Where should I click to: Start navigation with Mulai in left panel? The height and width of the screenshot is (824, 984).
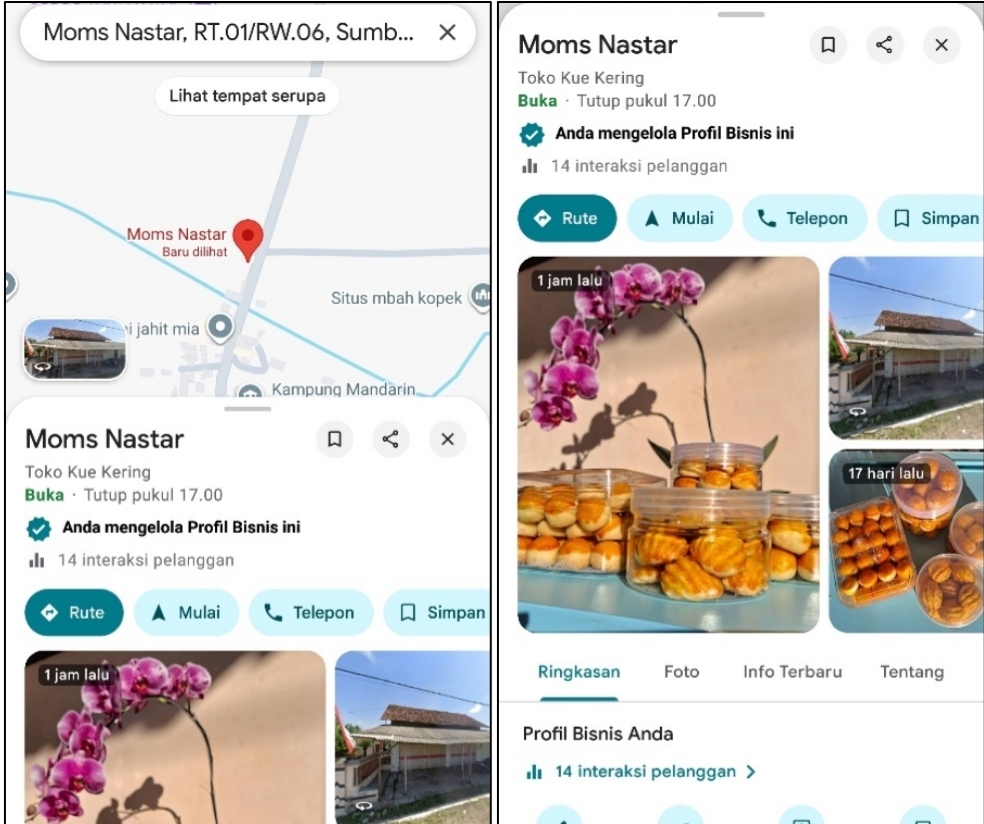(x=186, y=612)
